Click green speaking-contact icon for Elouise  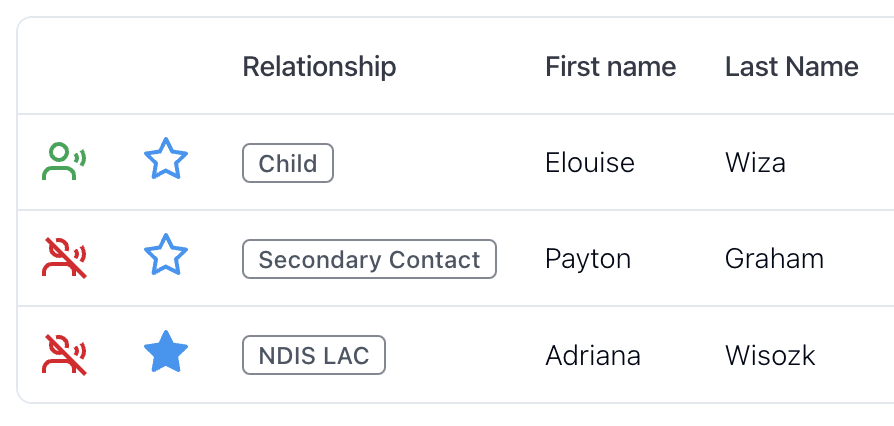[x=64, y=162]
